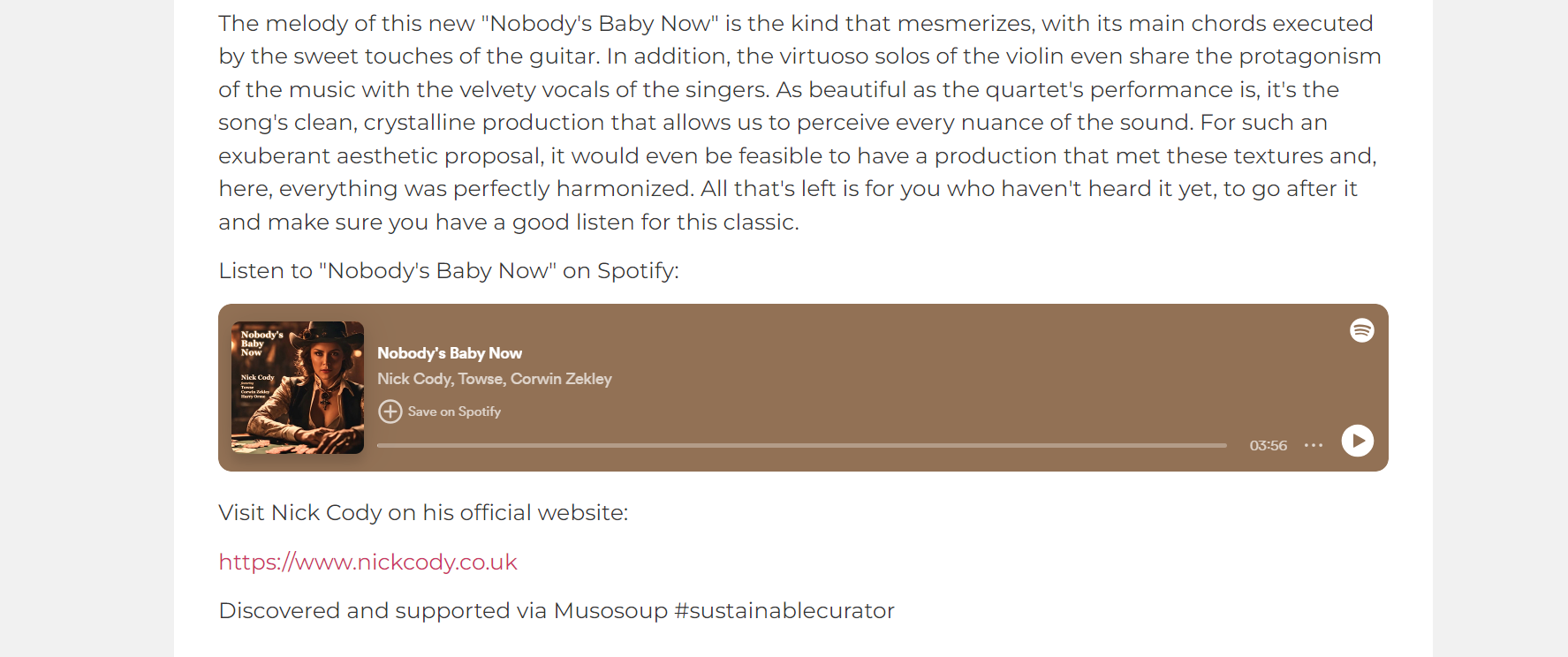This screenshot has width=1568, height=657.
Task: Click the Visit Nick Cody website text
Action: pos(423,513)
